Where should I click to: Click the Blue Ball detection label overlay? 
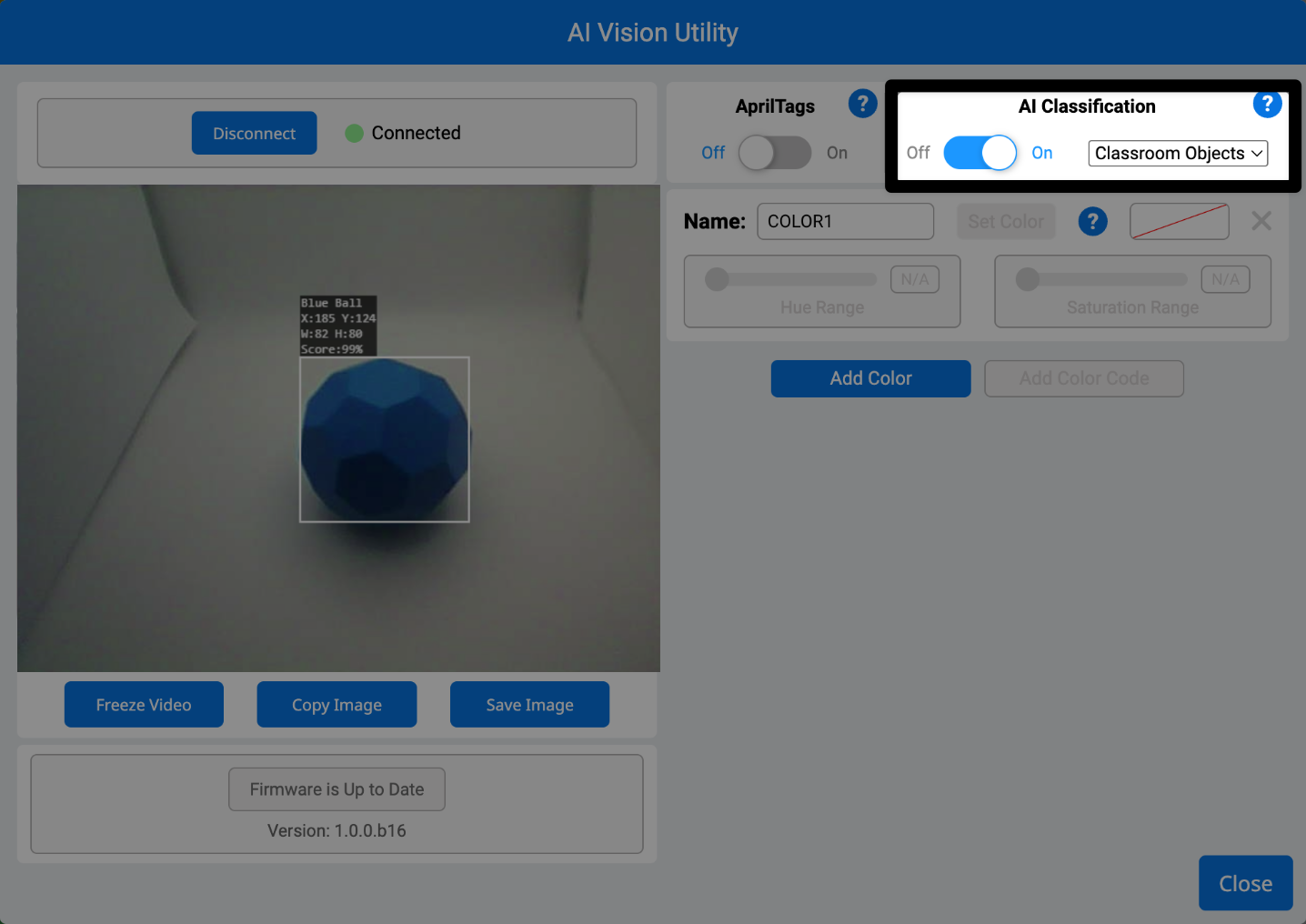(336, 324)
